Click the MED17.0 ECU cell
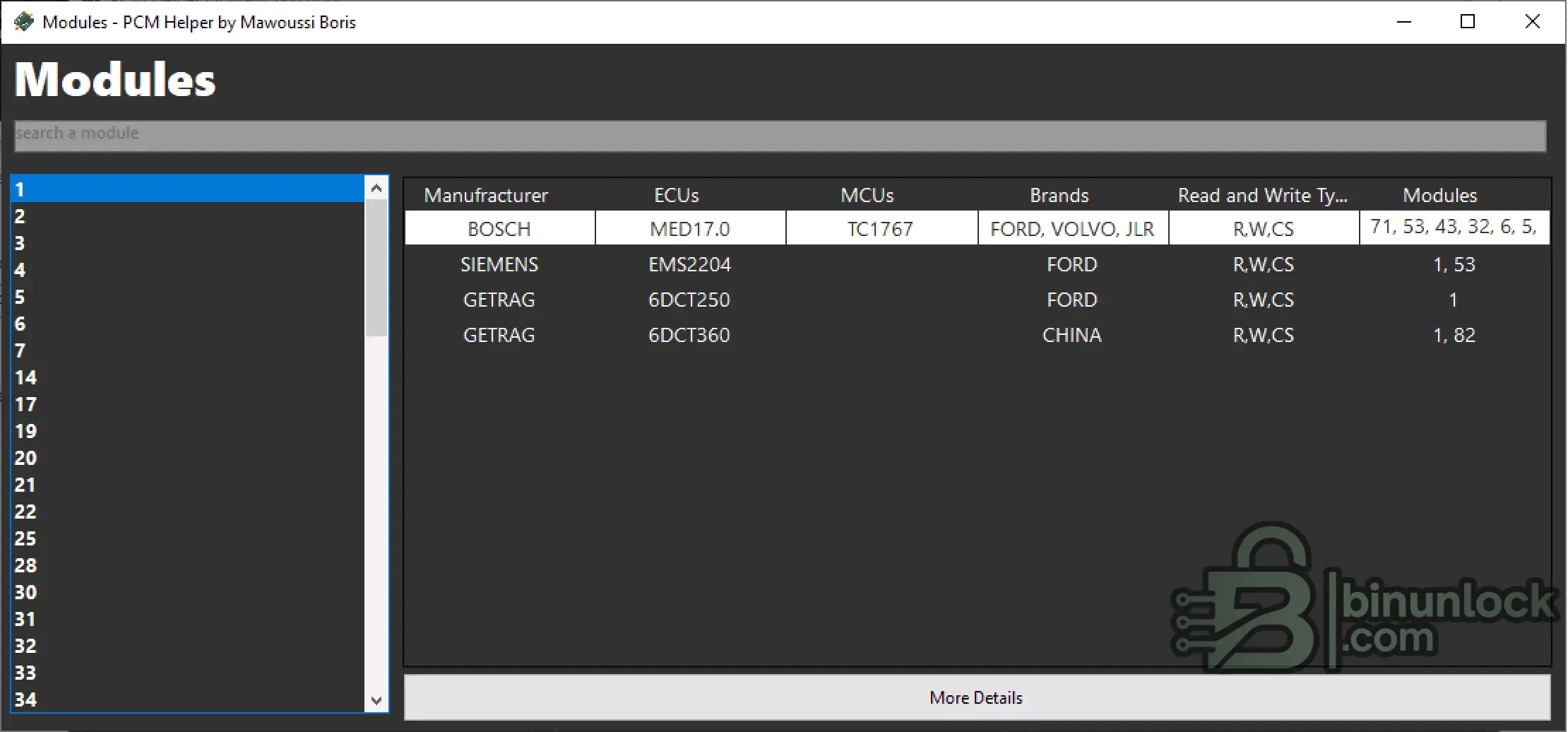The height and width of the screenshot is (732, 1568). point(690,228)
